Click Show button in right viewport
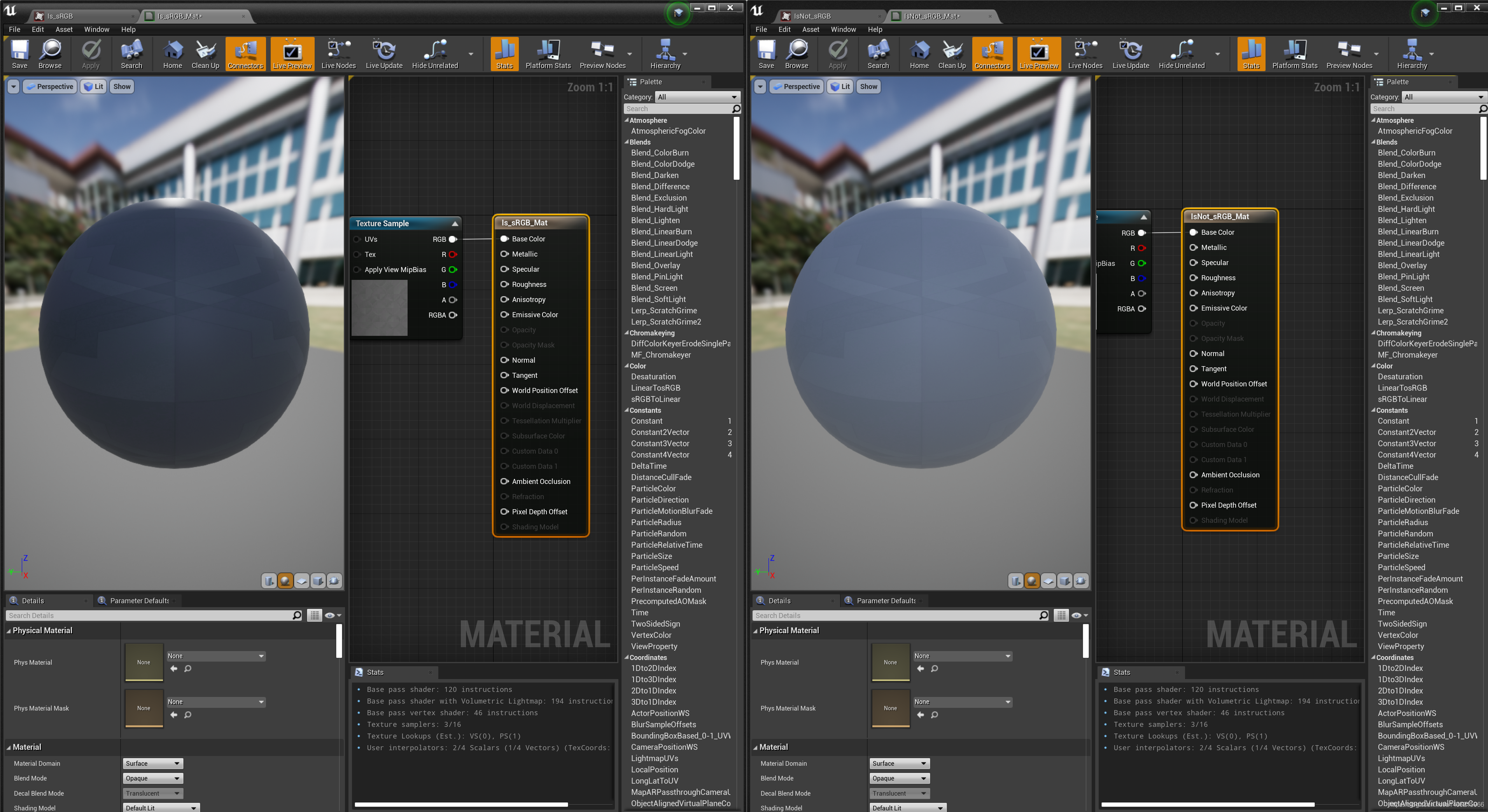 pos(868,87)
